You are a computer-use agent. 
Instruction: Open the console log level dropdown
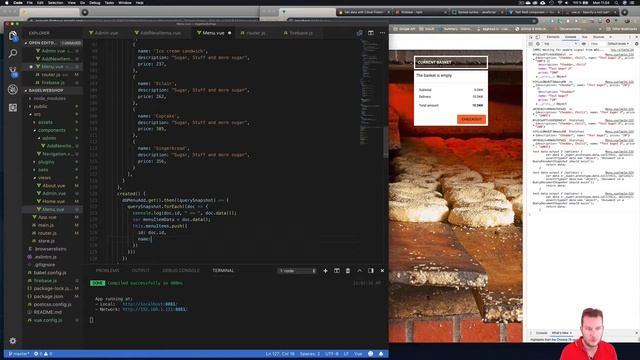pyautogui.click(x=618, y=44)
